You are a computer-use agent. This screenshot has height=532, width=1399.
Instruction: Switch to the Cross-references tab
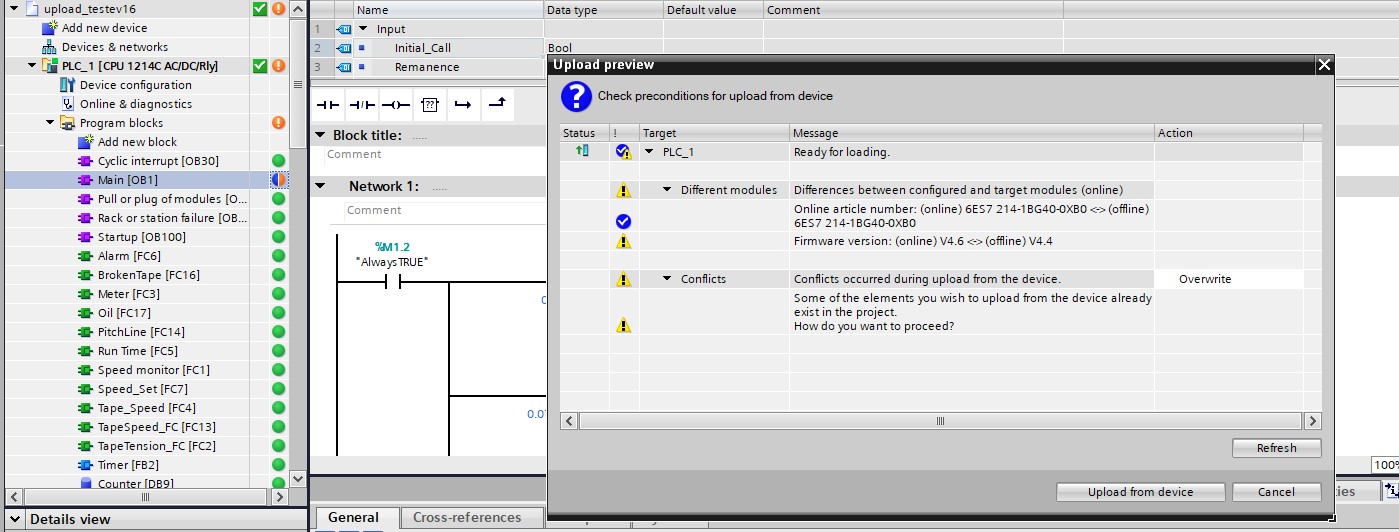(x=466, y=517)
